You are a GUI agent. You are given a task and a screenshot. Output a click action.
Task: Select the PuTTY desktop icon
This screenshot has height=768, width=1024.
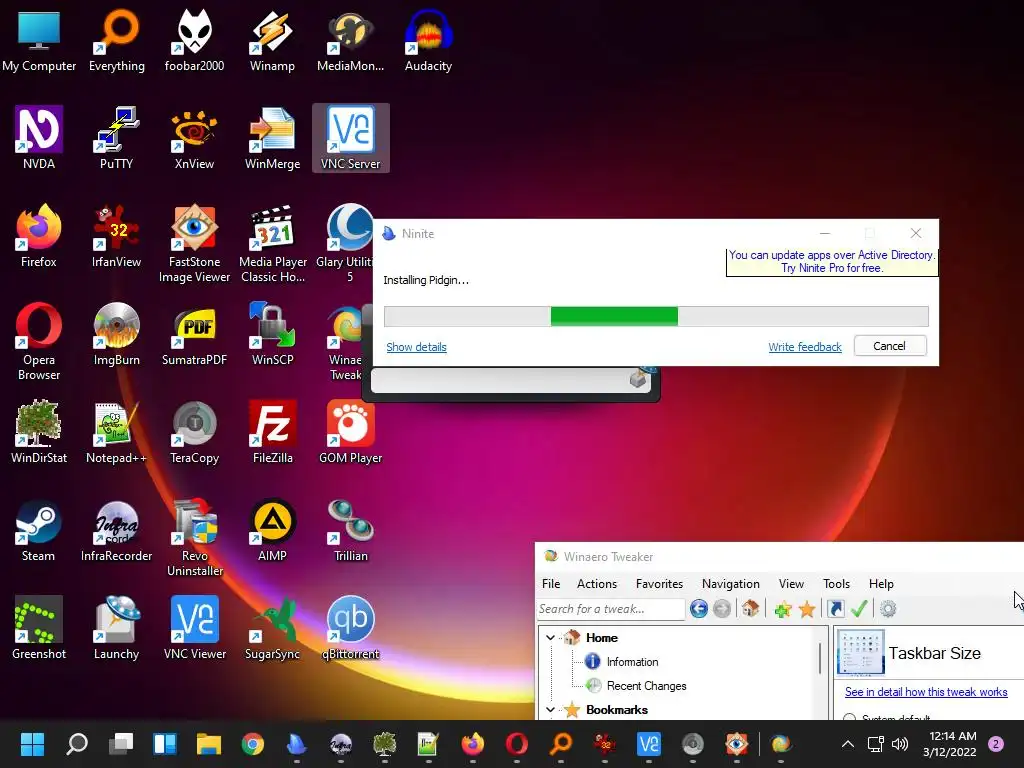coord(117,138)
